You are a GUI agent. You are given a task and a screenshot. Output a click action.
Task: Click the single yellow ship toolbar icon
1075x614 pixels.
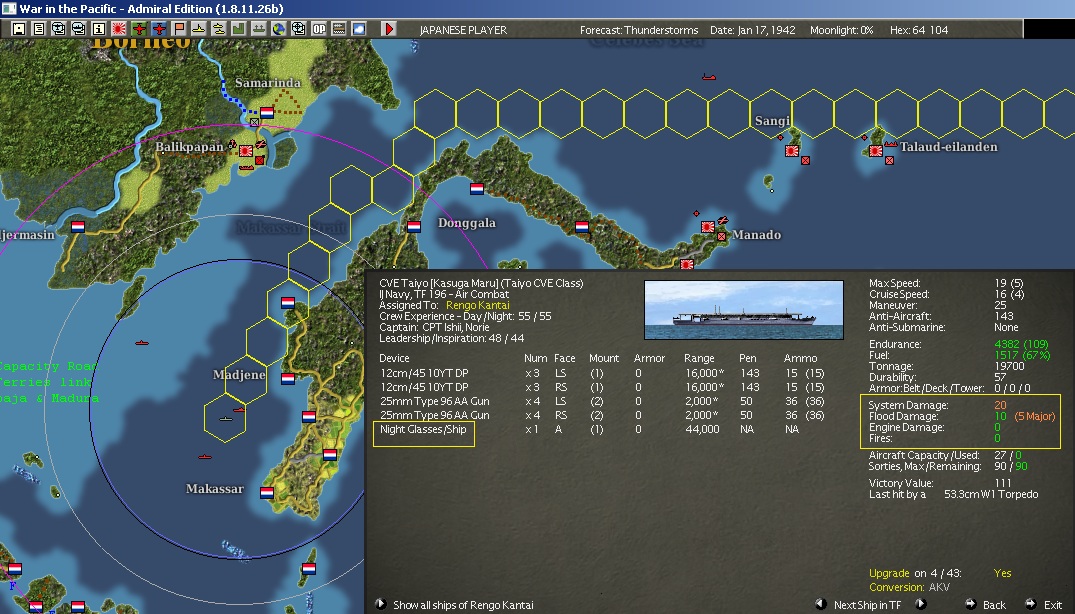pos(198,29)
